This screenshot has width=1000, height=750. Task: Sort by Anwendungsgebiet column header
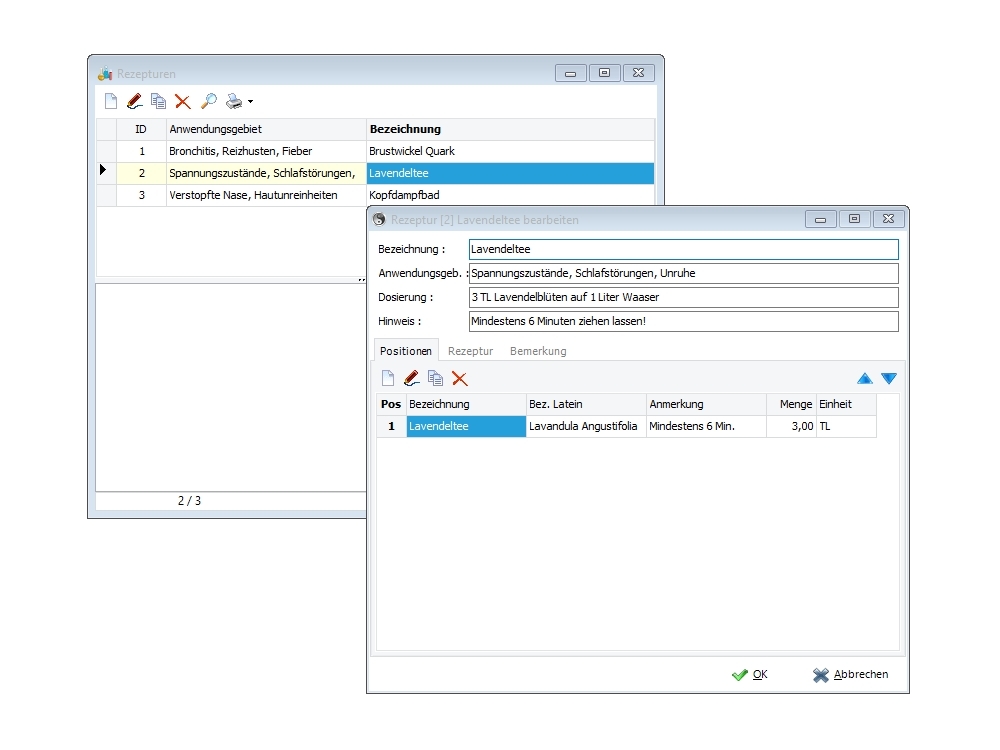click(x=266, y=129)
